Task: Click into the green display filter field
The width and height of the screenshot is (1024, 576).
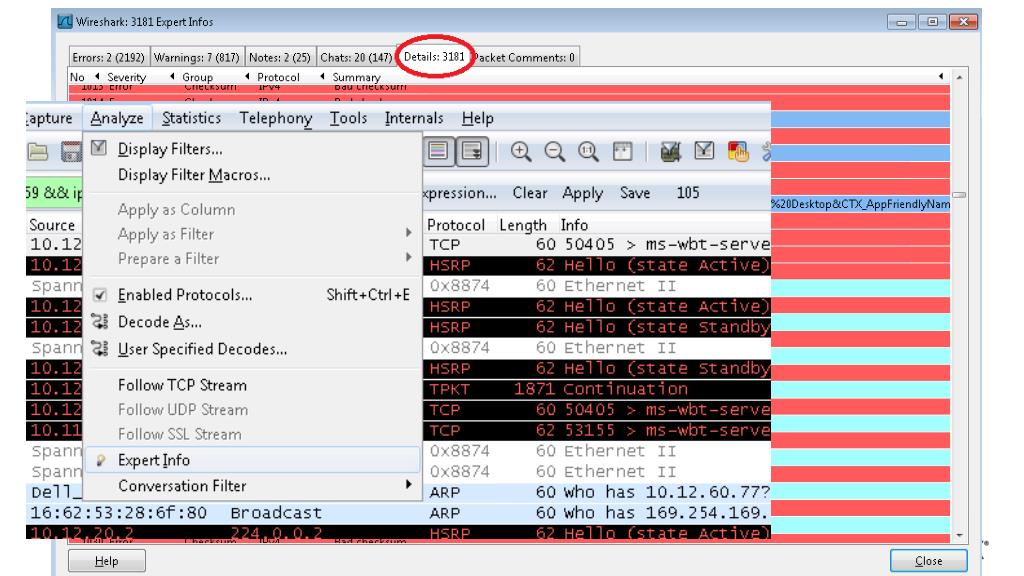Action: click(55, 193)
